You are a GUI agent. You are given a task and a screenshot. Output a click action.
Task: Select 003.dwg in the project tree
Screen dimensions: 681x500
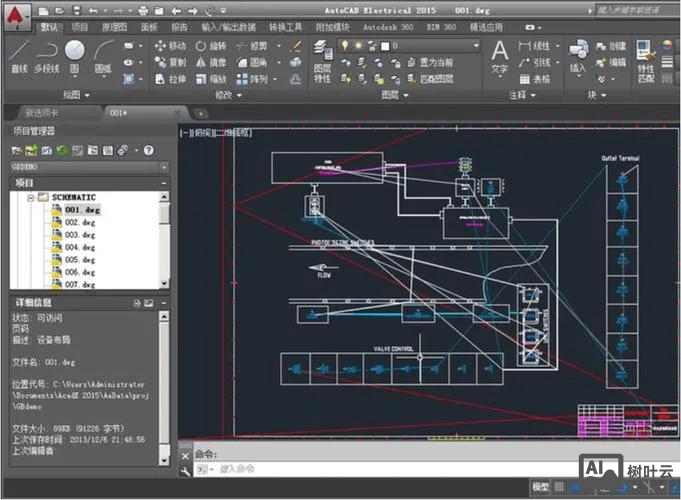[79, 235]
